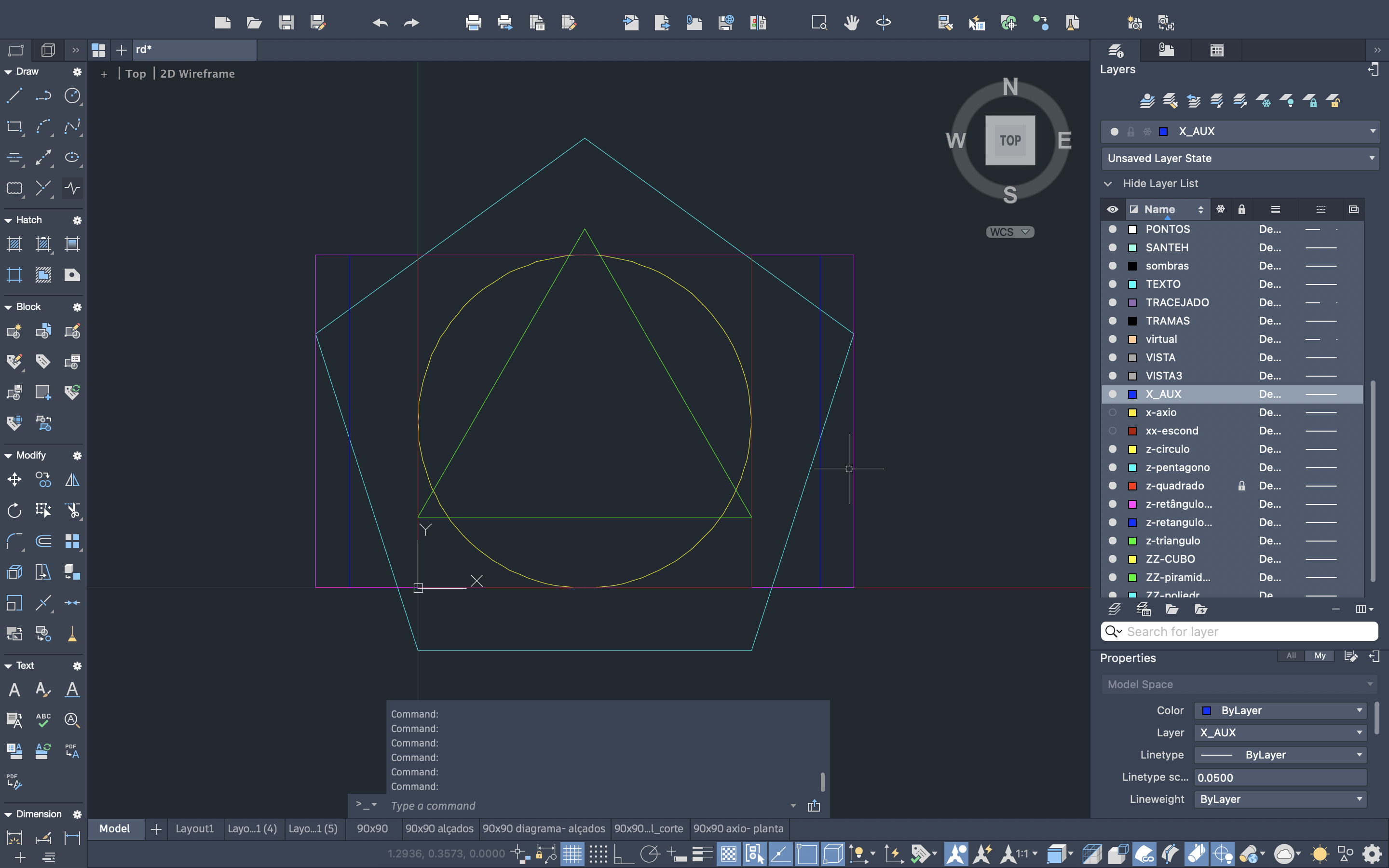This screenshot has height=868, width=1389.
Task: Click the Pan hand icon in toolbar
Action: [851, 22]
